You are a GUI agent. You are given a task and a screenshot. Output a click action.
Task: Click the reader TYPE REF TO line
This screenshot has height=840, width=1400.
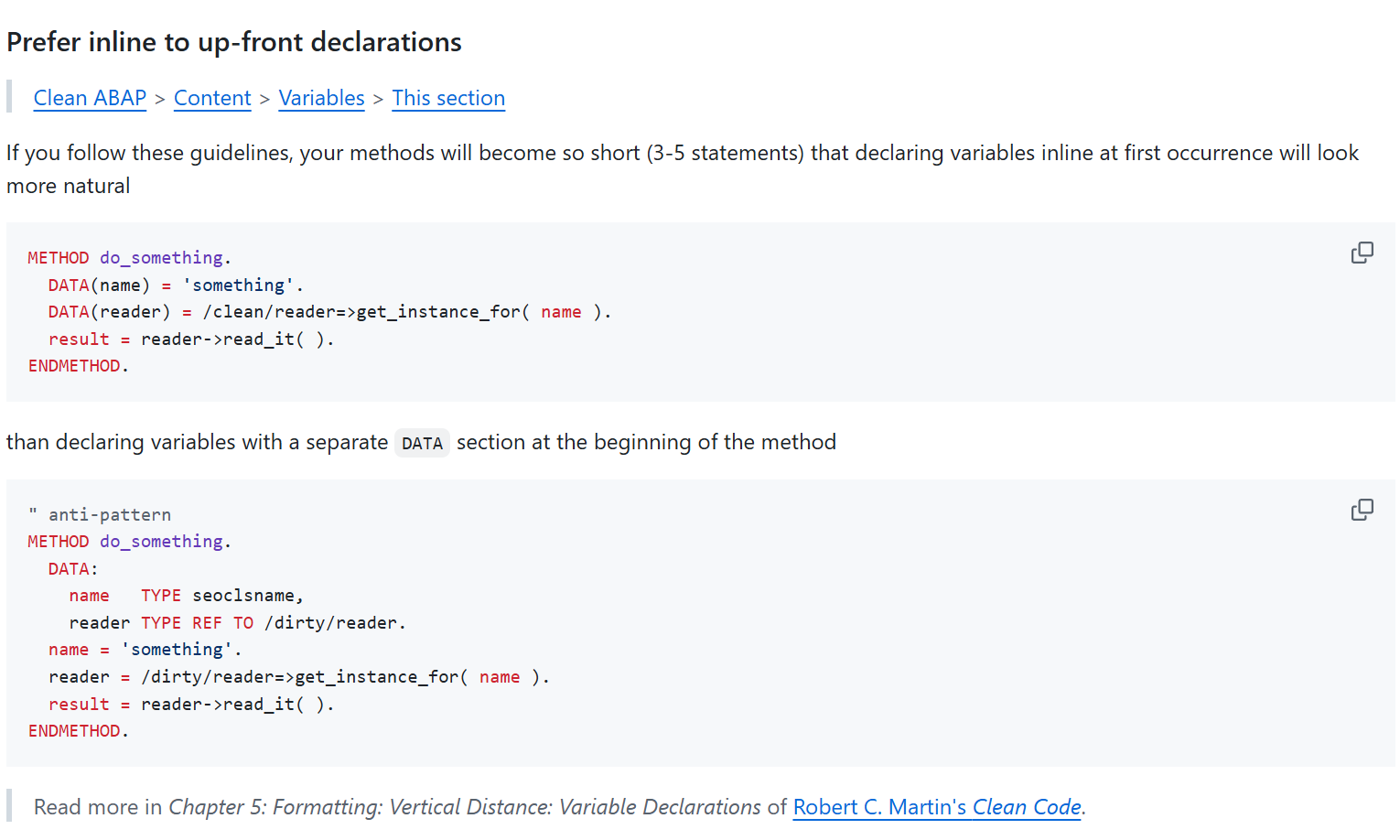click(237, 623)
